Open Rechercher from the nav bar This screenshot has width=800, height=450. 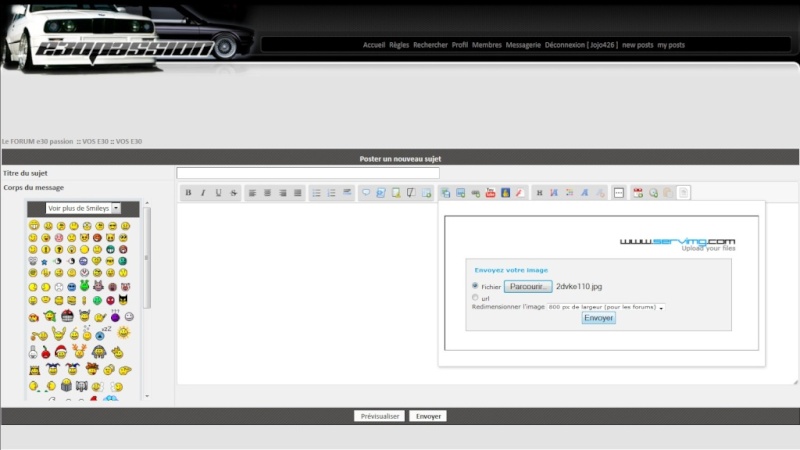(430, 45)
